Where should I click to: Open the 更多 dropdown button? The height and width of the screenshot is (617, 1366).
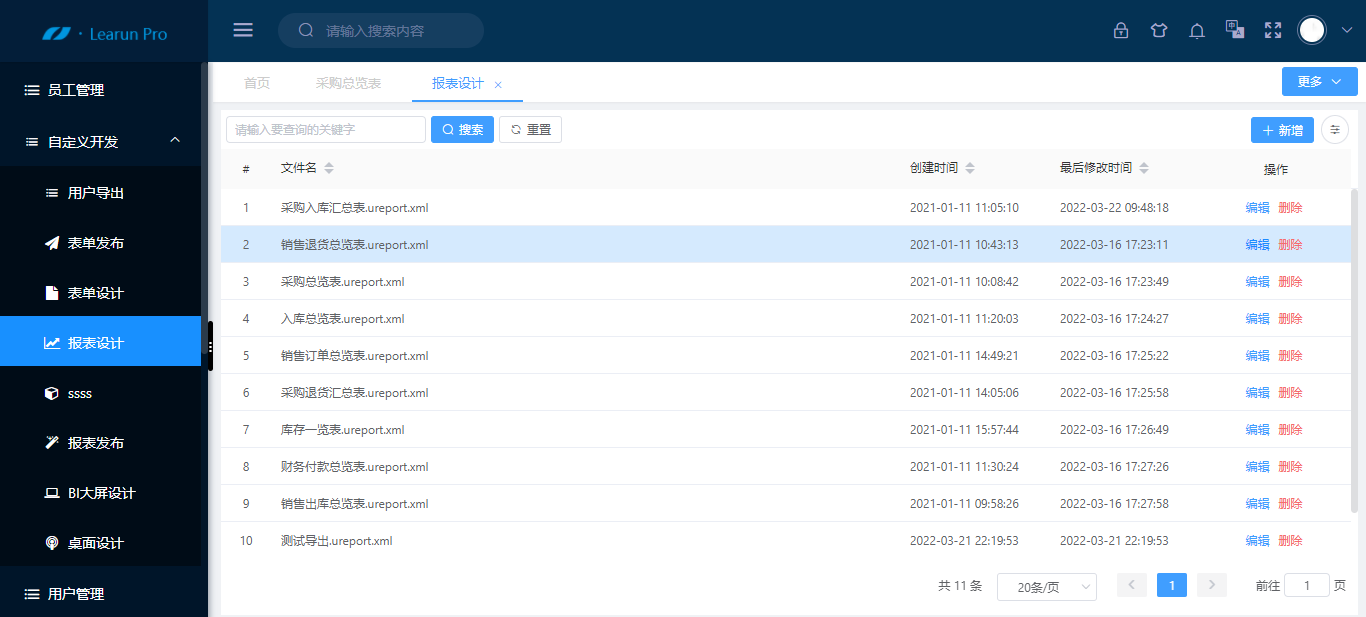pyautogui.click(x=1320, y=82)
